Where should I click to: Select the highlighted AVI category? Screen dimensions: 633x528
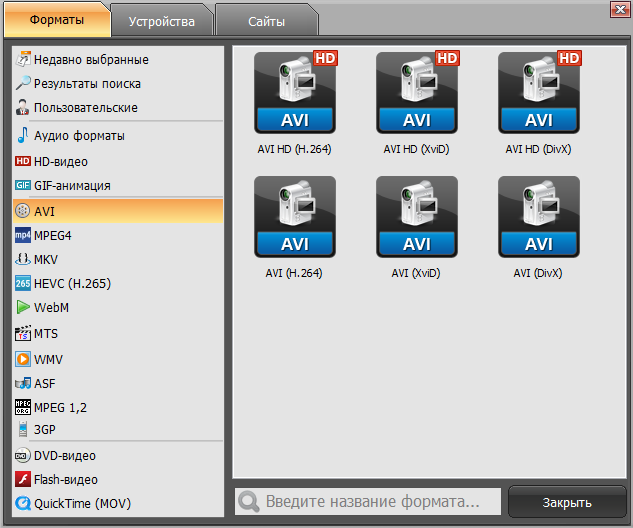click(x=118, y=211)
